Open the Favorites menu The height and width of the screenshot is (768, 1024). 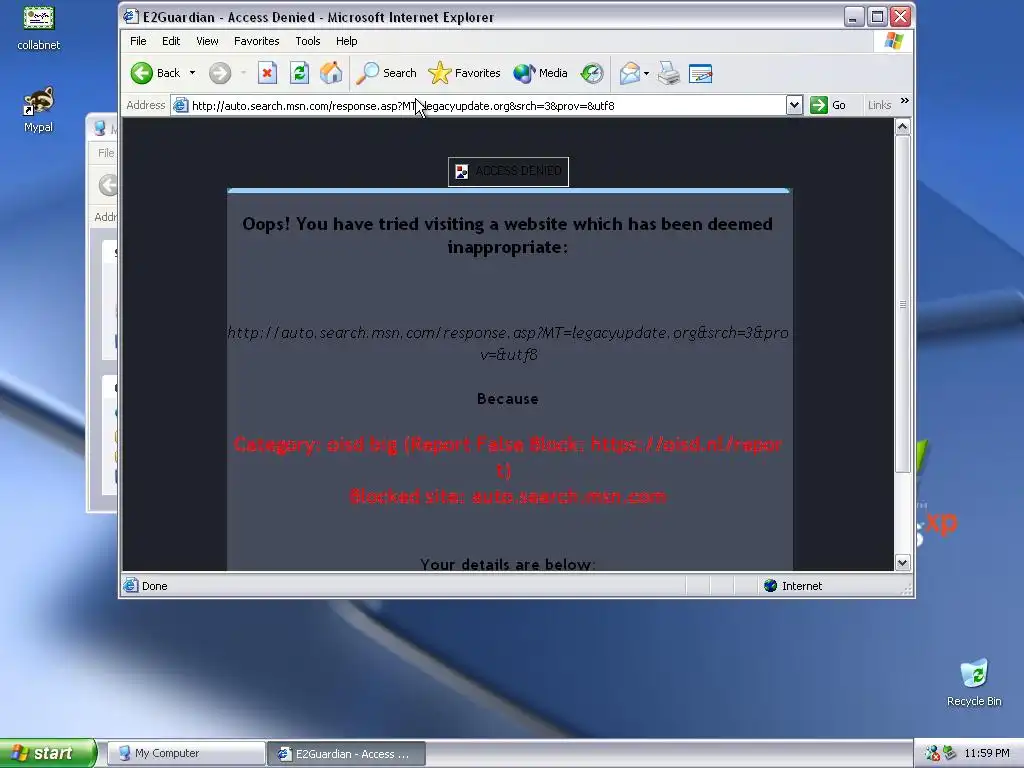click(257, 41)
